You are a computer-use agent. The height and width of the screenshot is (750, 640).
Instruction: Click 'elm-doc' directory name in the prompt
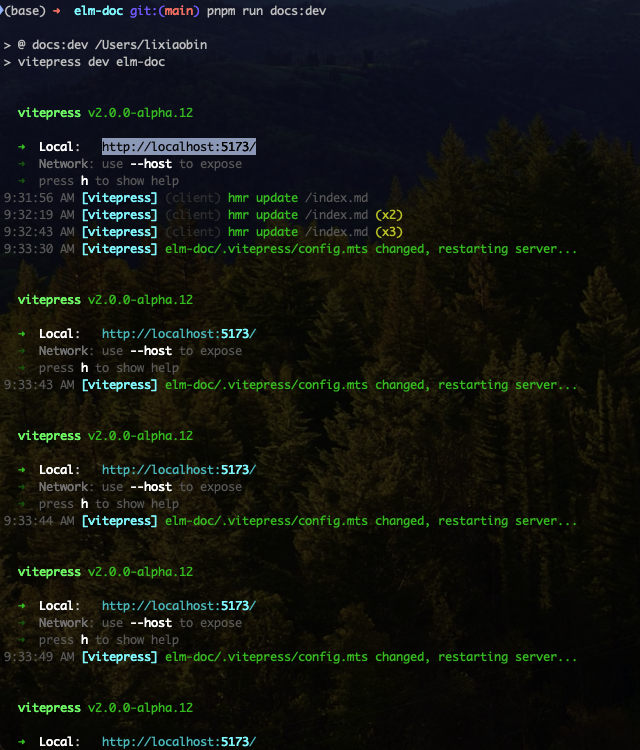[99, 11]
